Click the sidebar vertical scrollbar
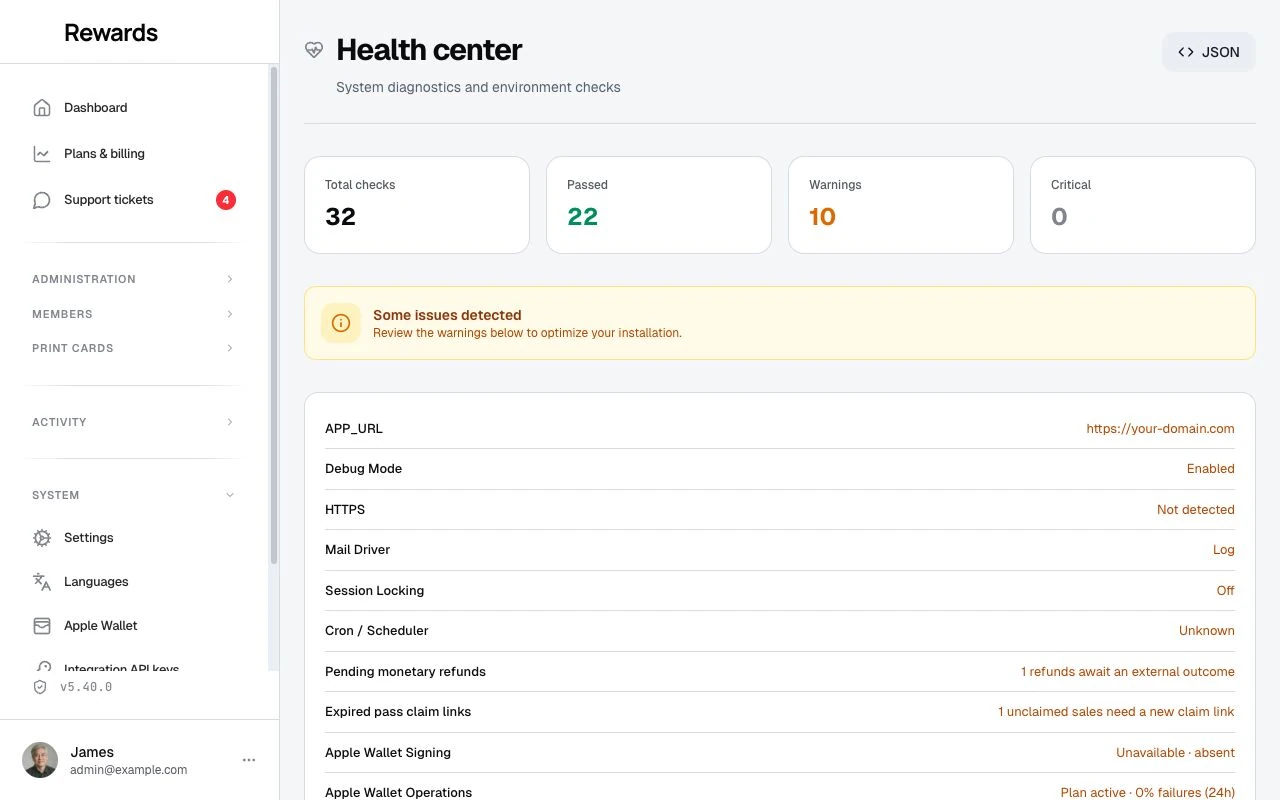This screenshot has height=800, width=1280. click(274, 315)
